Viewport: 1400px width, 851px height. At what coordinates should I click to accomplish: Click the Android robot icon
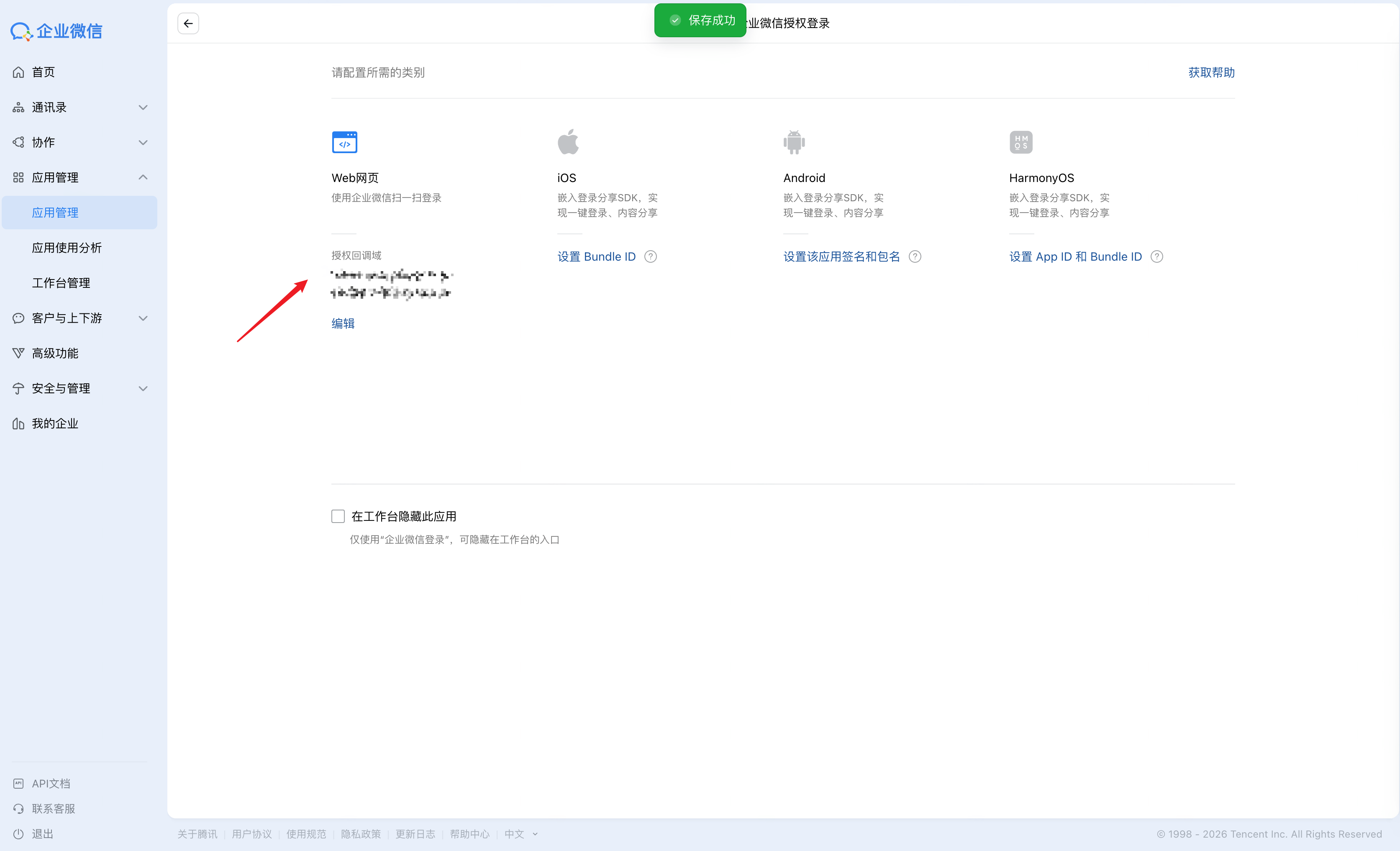coord(794,142)
